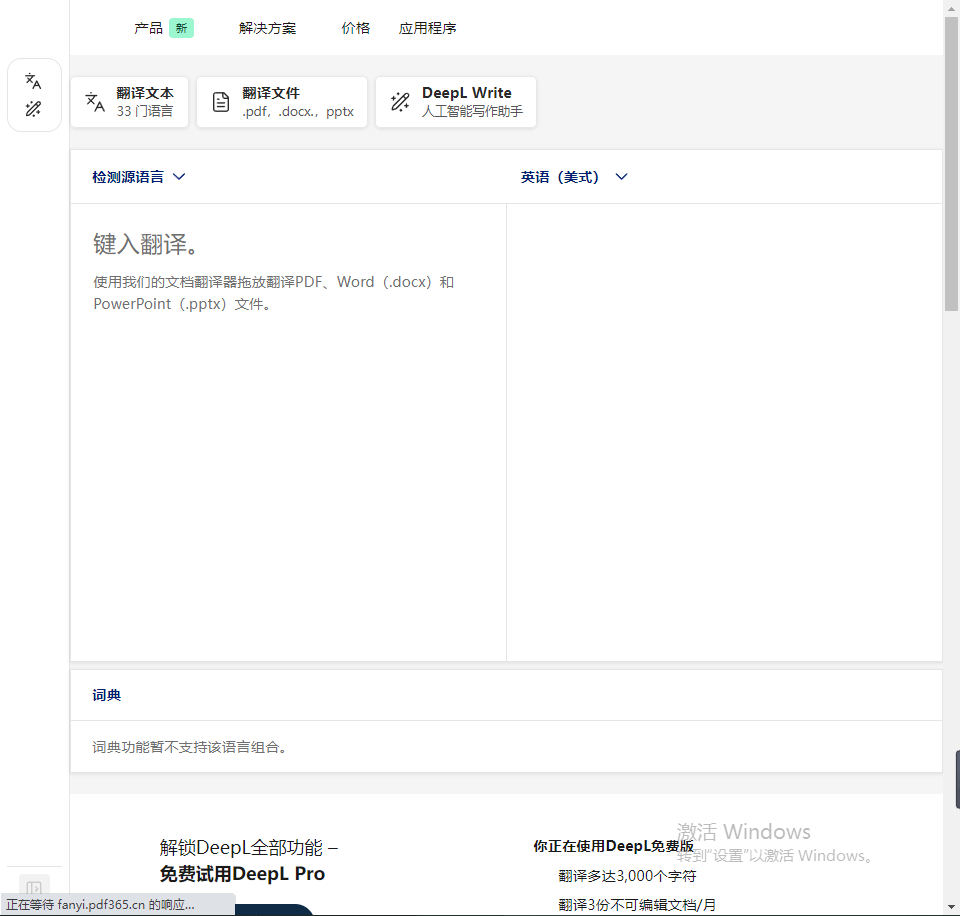Viewport: 960px width, 916px height.
Task: Click the translate icon in left sidebar
Action: coord(33,81)
